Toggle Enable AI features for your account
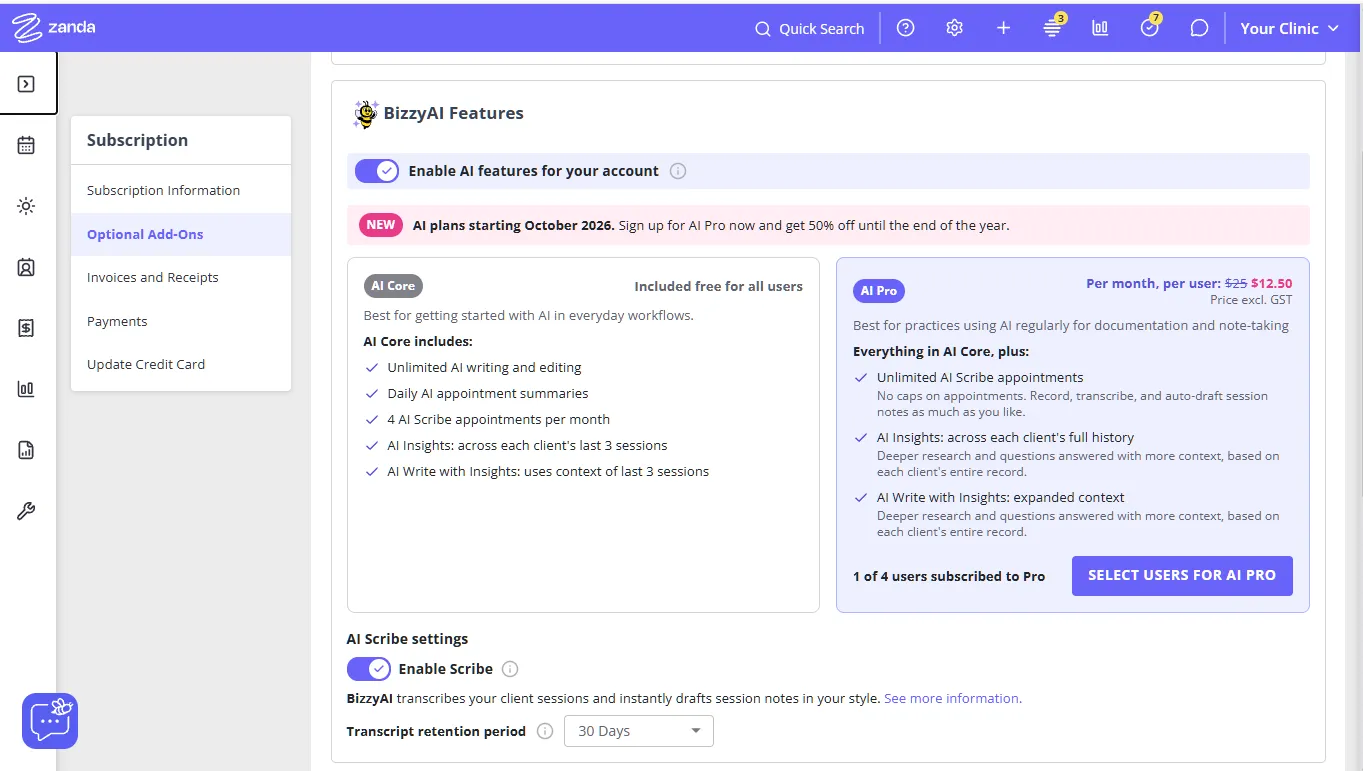The image size is (1363, 771). coord(377,171)
